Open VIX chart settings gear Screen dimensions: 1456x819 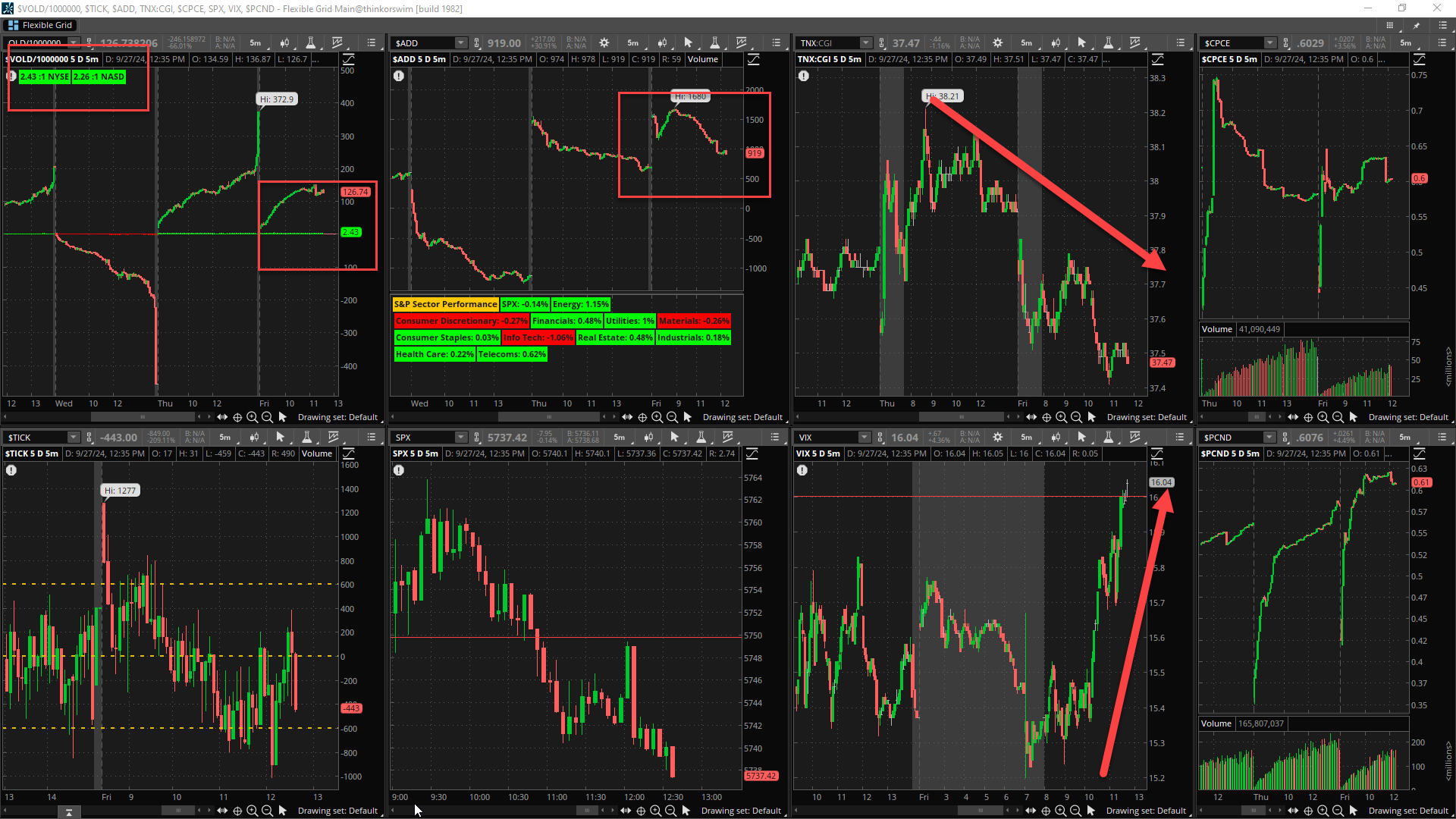click(998, 438)
